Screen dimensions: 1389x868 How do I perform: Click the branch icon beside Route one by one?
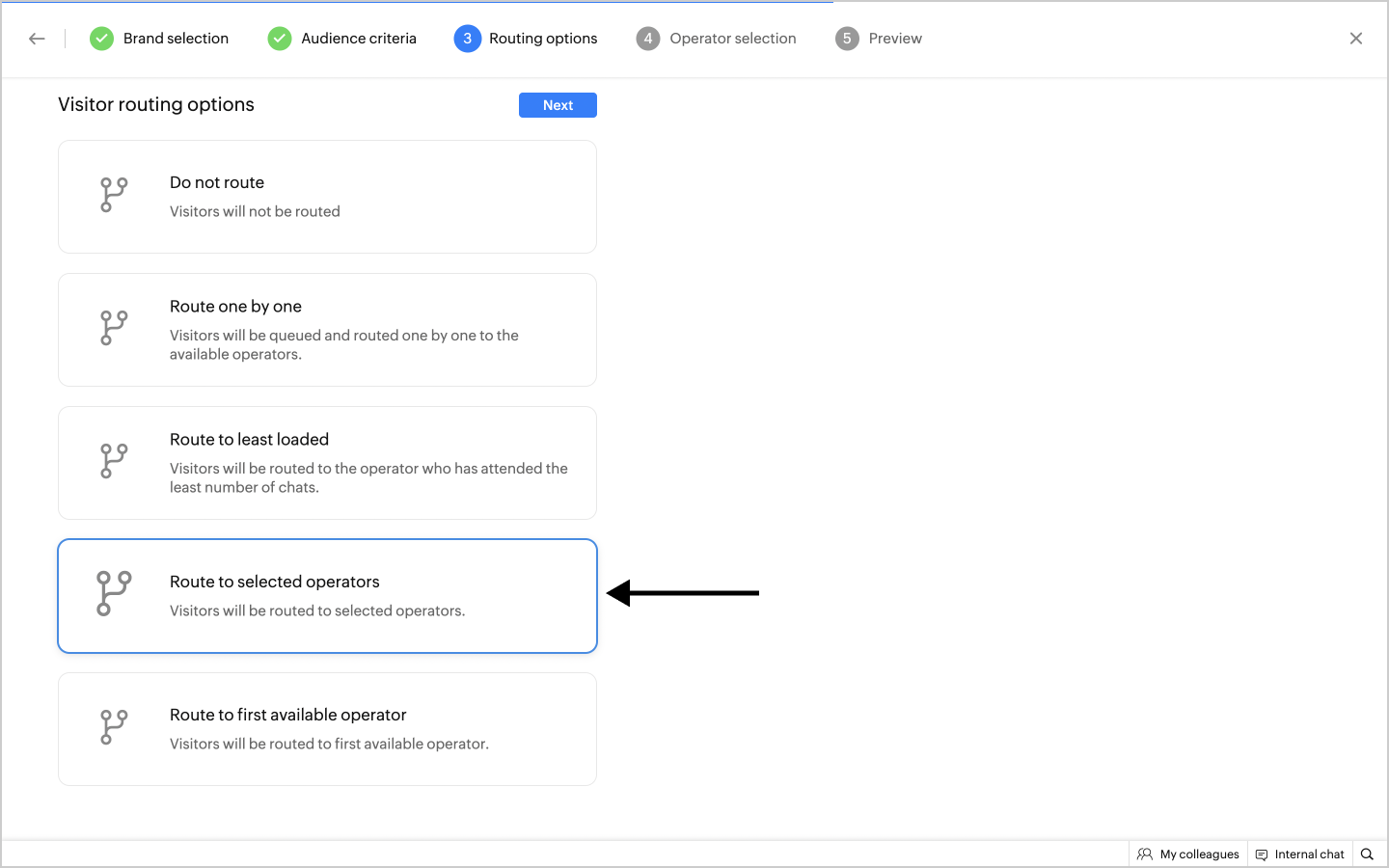point(114,328)
